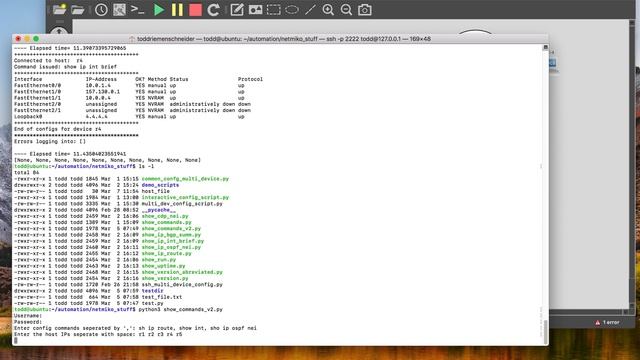Click the line 'Command issued: show ip int brief'
Screen dimensions: 640x360
tap(66, 67)
